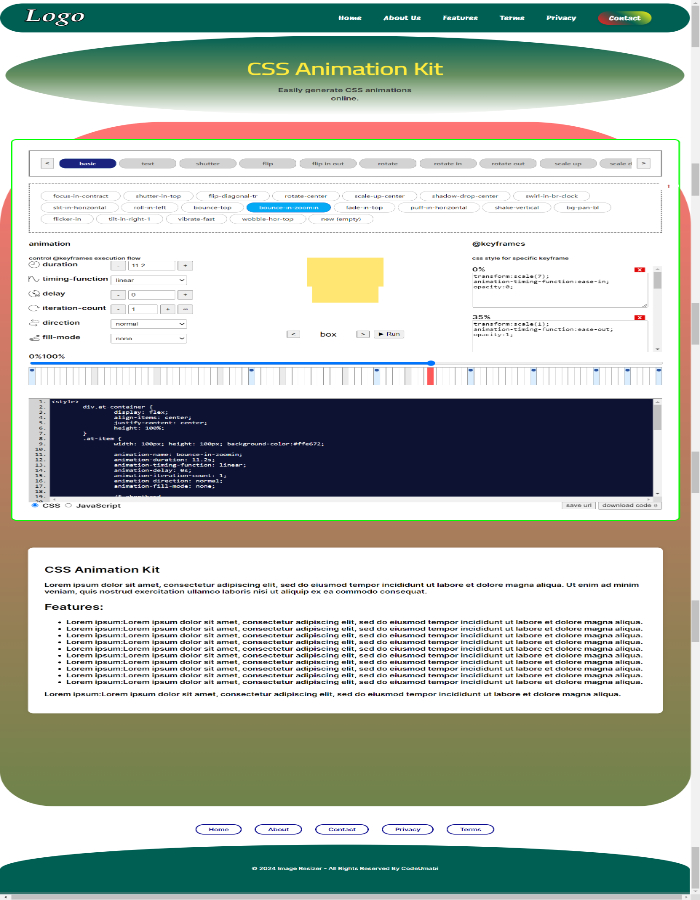Select the scale up category tab

(568, 164)
